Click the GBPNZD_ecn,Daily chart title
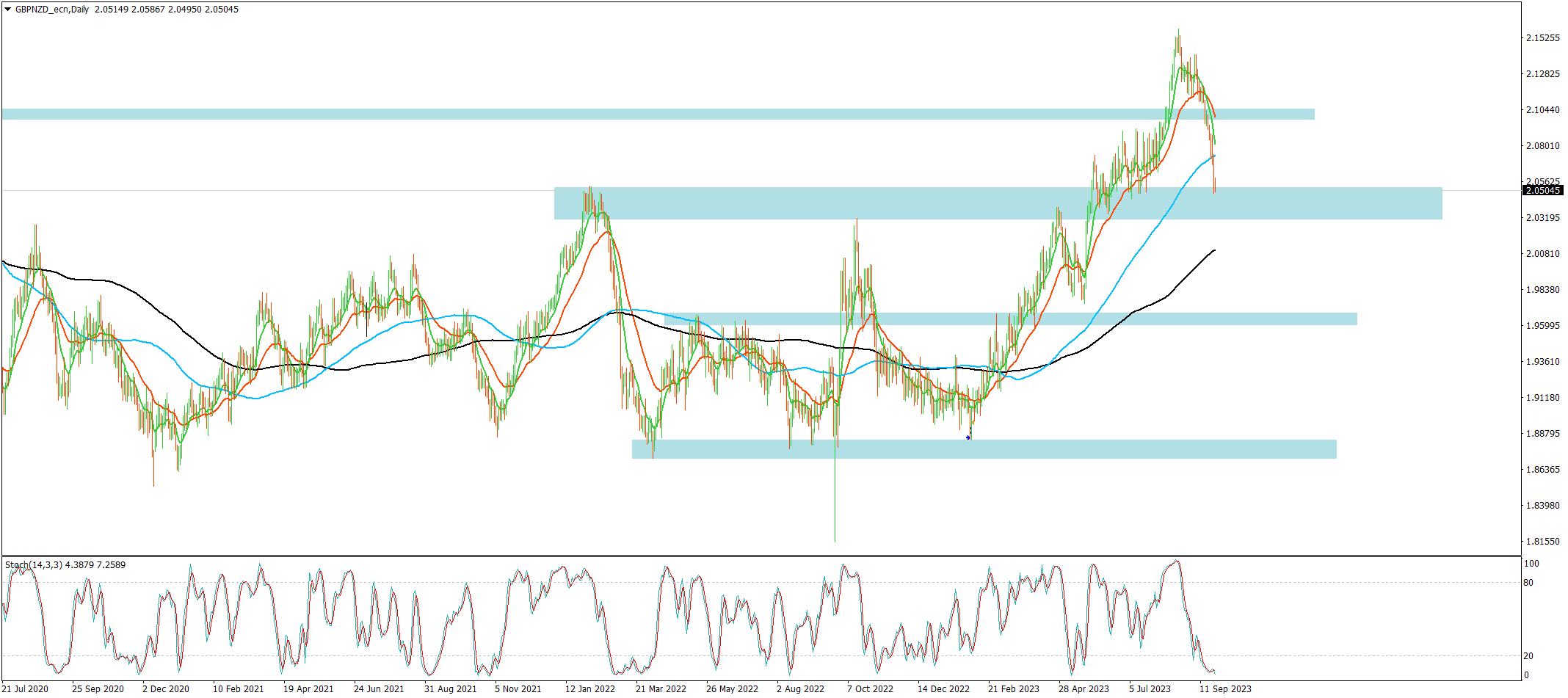Viewport: 1568px width, 698px height. pyautogui.click(x=52, y=10)
